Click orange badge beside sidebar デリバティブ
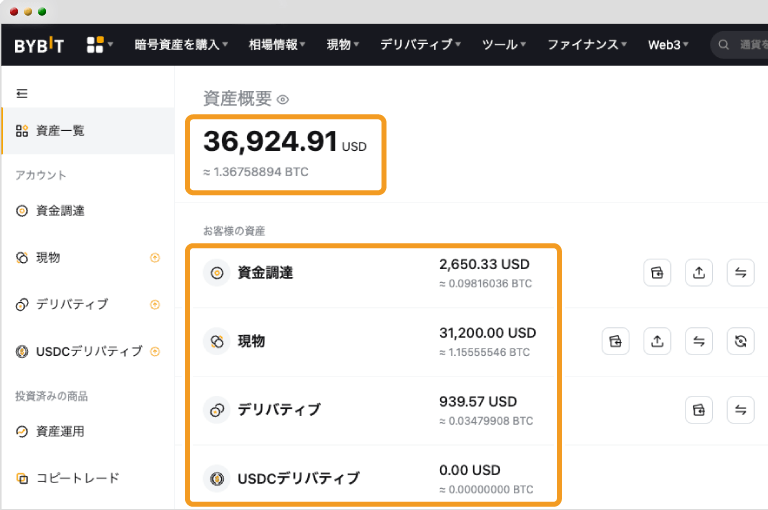The image size is (768, 510). coord(155,305)
